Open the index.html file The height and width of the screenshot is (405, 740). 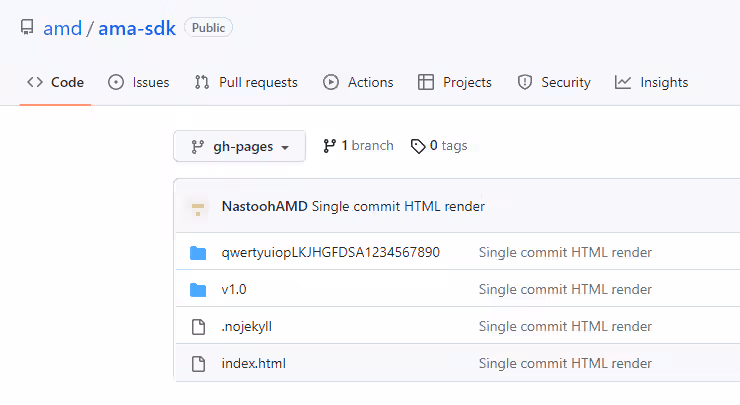[253, 363]
